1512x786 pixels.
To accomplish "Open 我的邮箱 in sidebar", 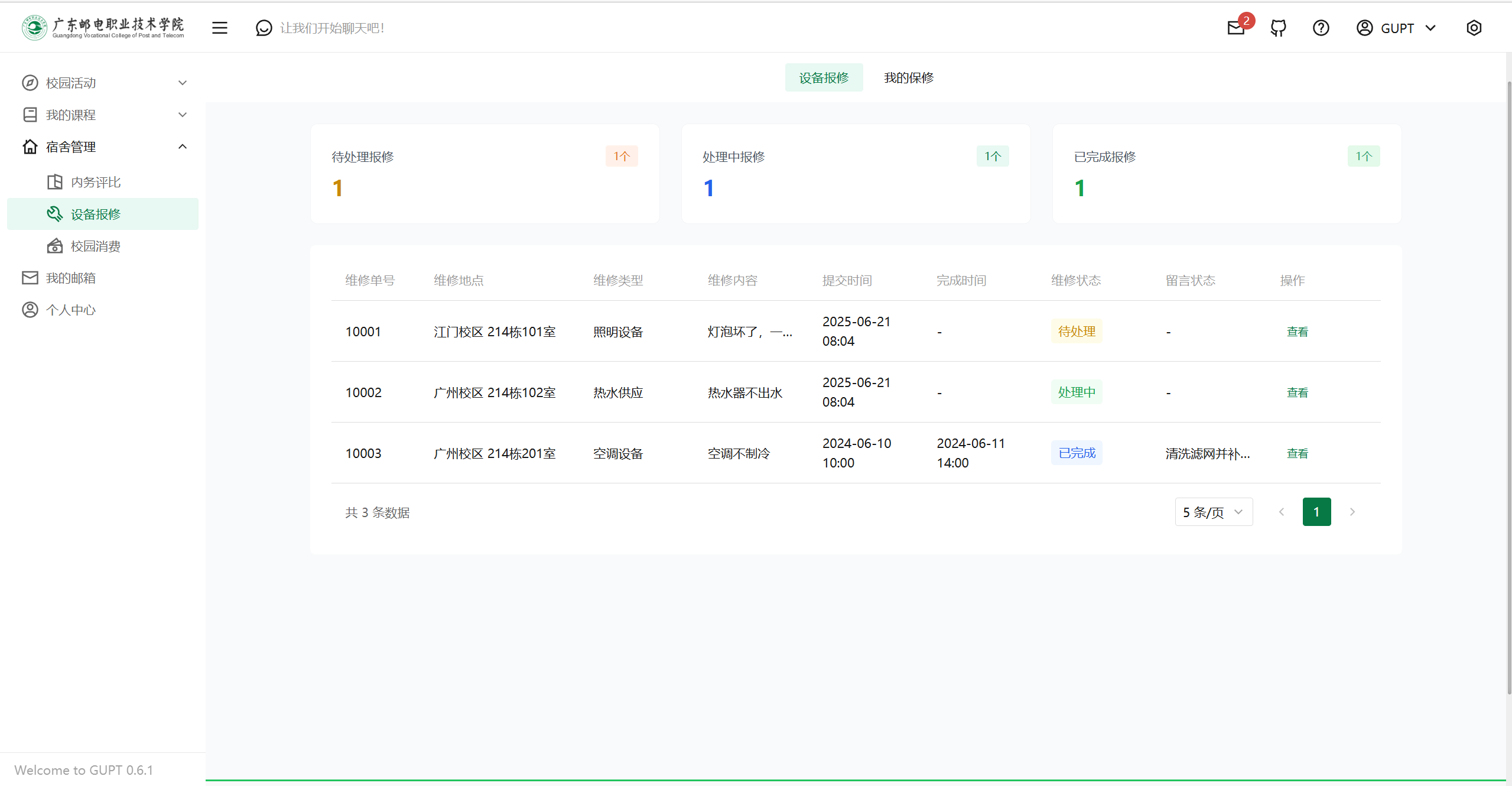I will [x=71, y=278].
